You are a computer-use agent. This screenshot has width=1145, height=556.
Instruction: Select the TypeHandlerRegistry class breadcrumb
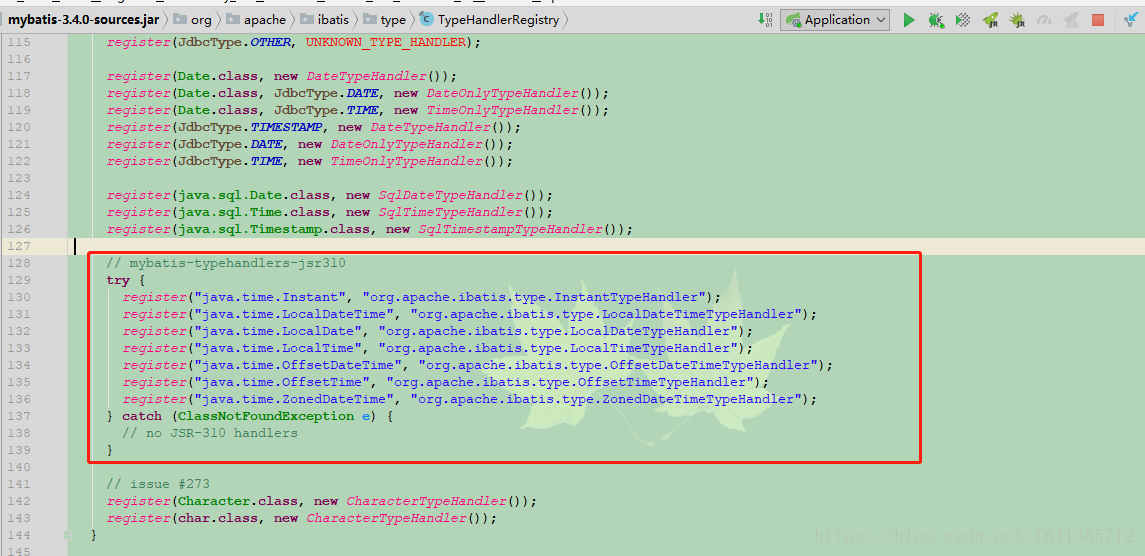tap(498, 20)
